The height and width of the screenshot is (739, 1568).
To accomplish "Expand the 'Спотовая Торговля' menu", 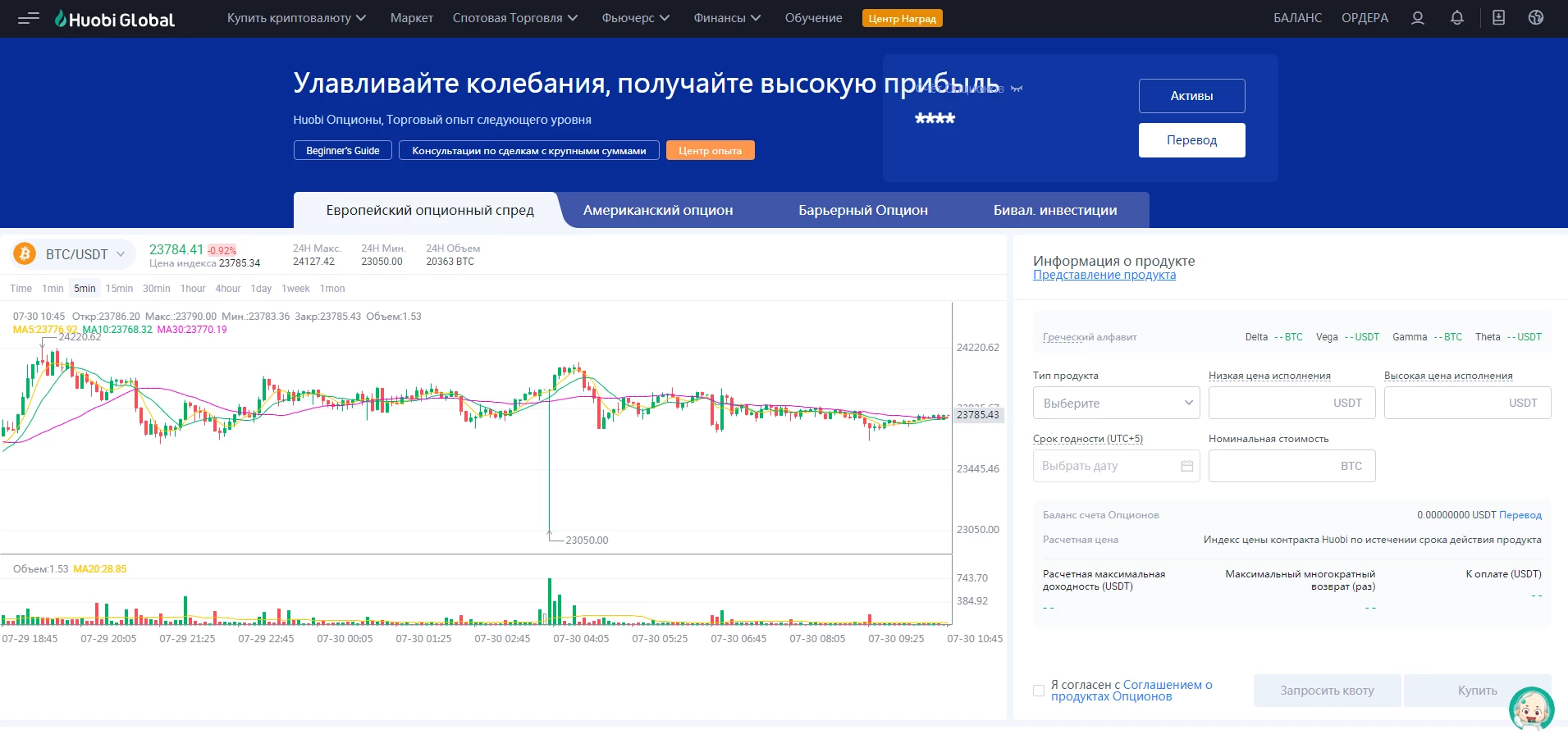I will (x=515, y=18).
